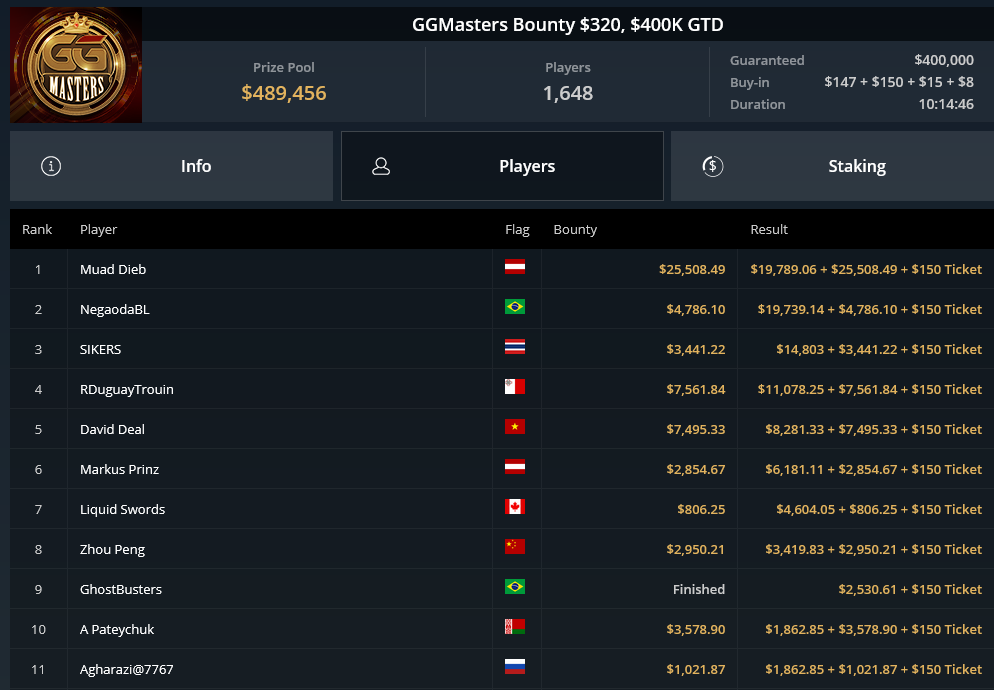Click the $489,456 Prize Pool value

coord(284,91)
